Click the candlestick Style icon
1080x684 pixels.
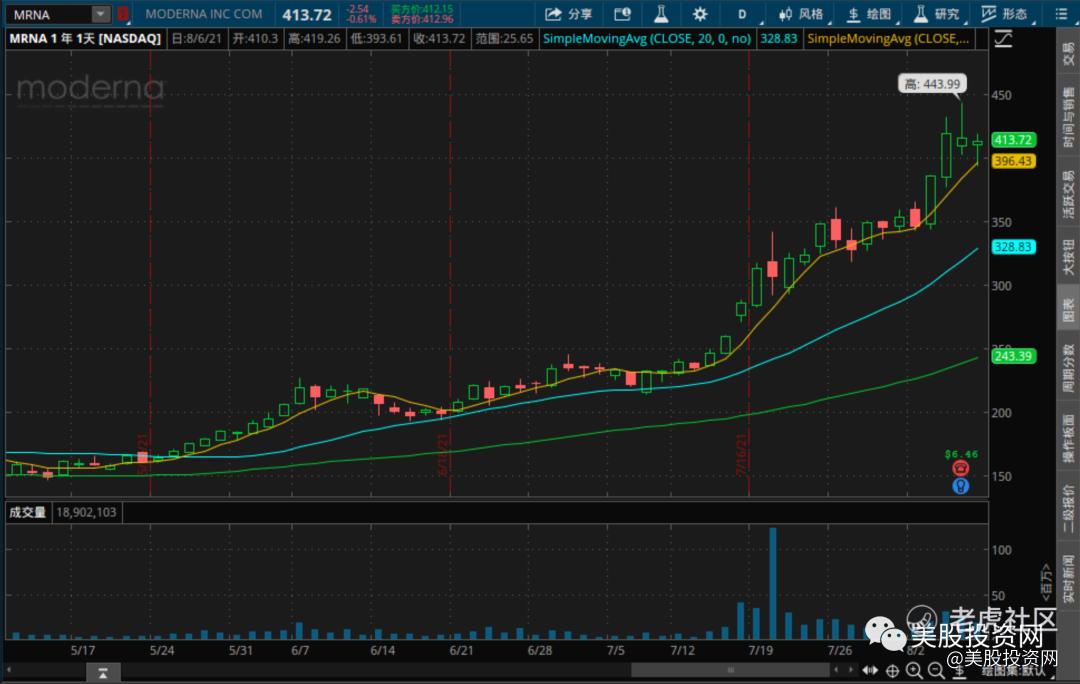(x=785, y=14)
